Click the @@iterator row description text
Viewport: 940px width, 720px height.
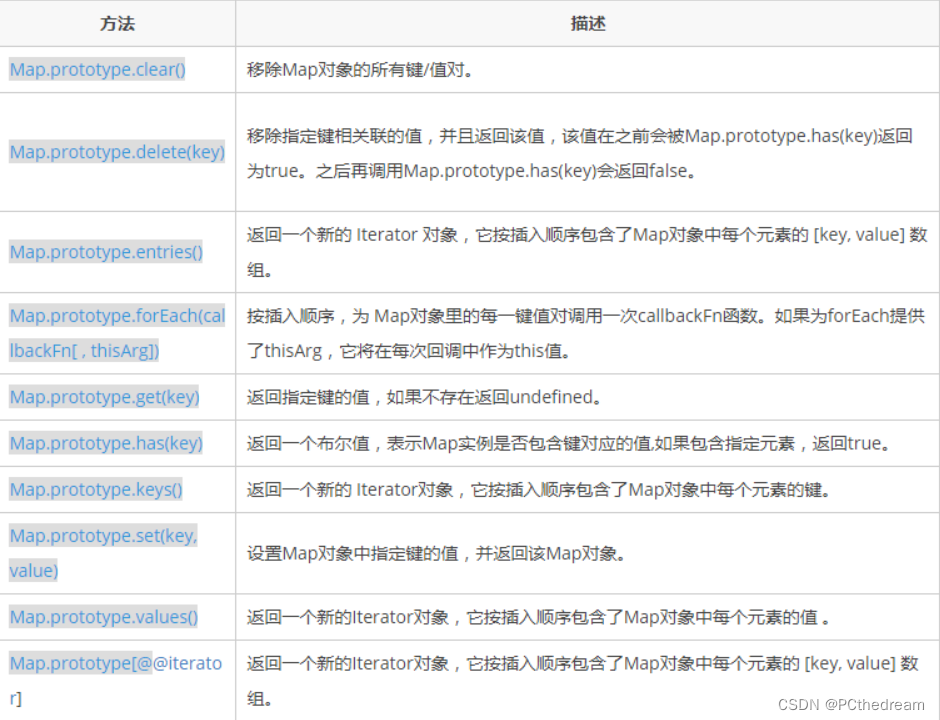[x=582, y=681]
